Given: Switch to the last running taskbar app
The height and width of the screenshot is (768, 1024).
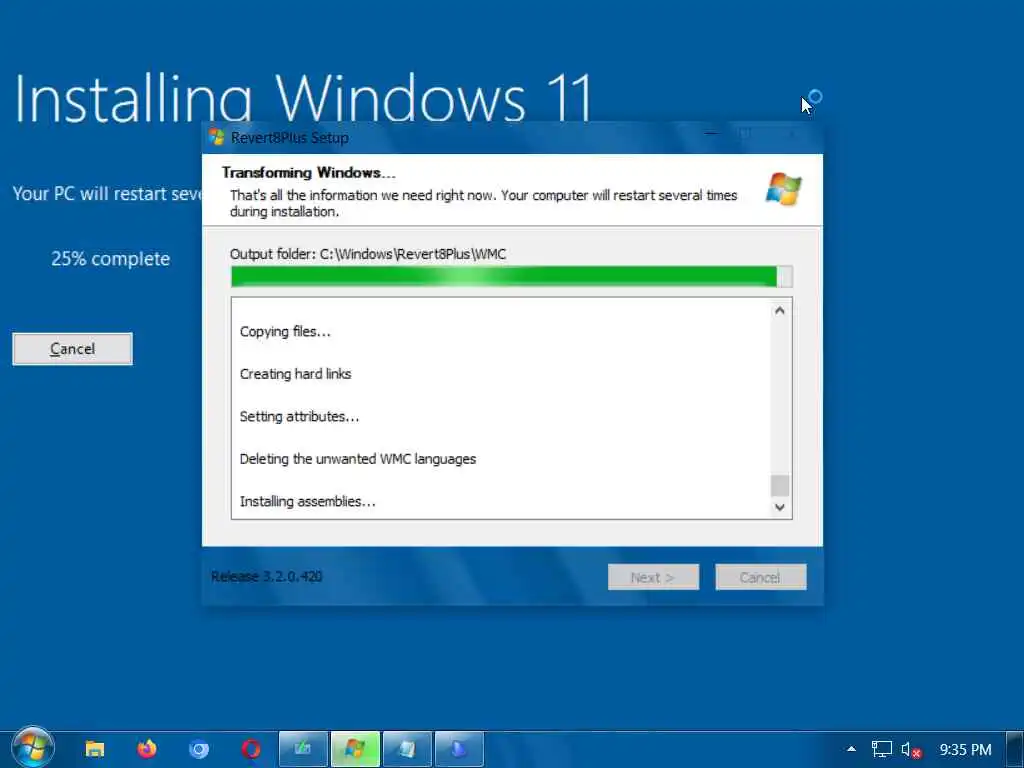Looking at the screenshot, I should pyautogui.click(x=459, y=749).
